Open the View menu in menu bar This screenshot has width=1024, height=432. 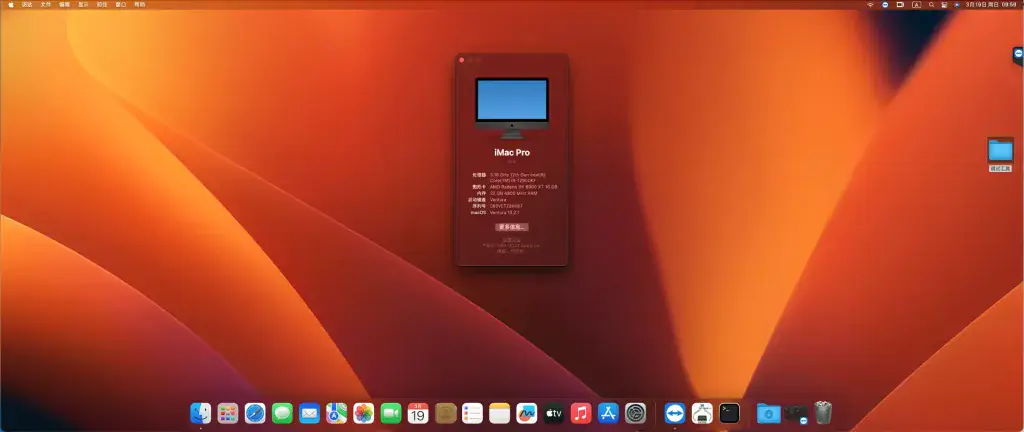[83, 5]
